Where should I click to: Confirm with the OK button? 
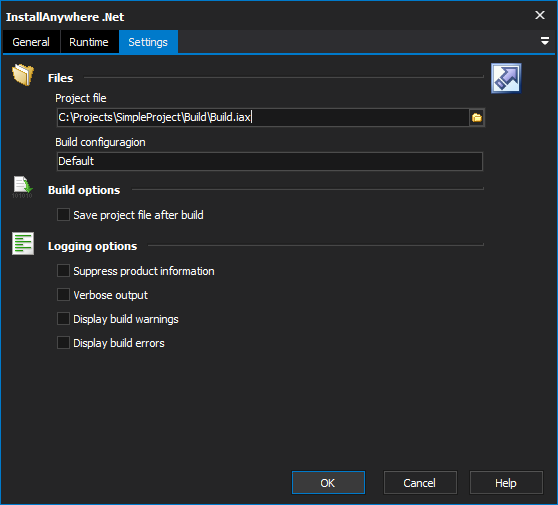(x=328, y=483)
